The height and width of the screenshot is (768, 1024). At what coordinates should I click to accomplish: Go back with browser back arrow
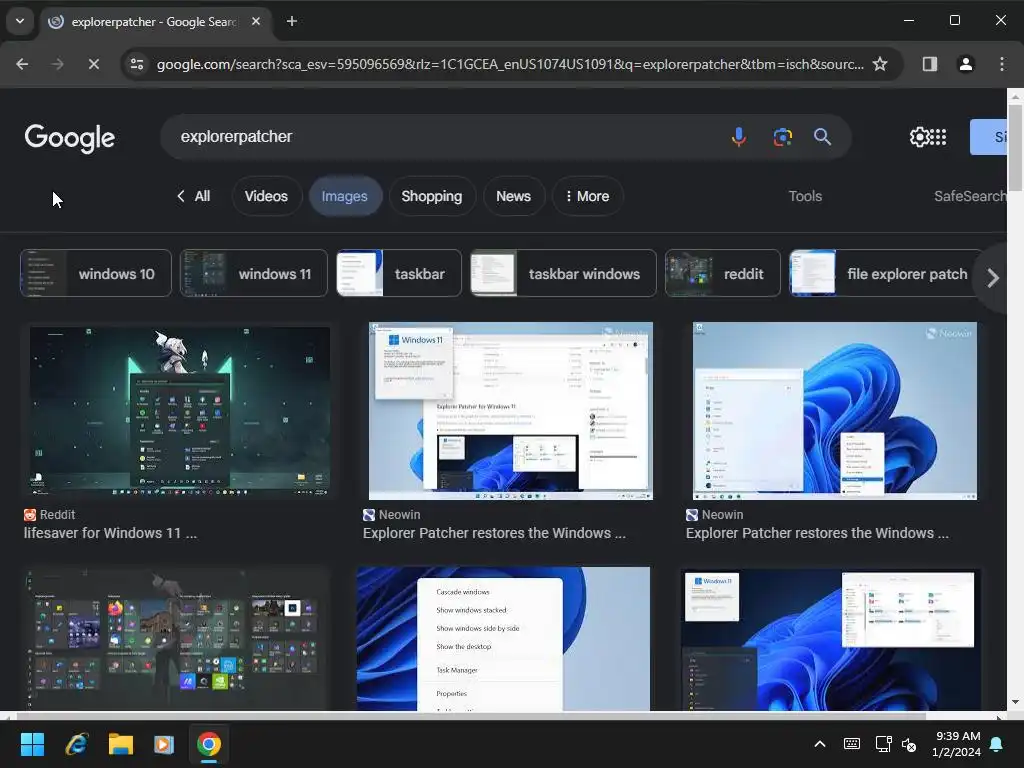point(22,64)
